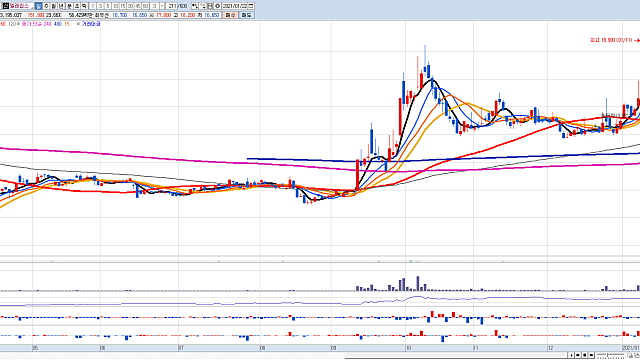Click the 480 moving average legend label
This screenshot has height=360, width=640.
[x=58, y=24]
